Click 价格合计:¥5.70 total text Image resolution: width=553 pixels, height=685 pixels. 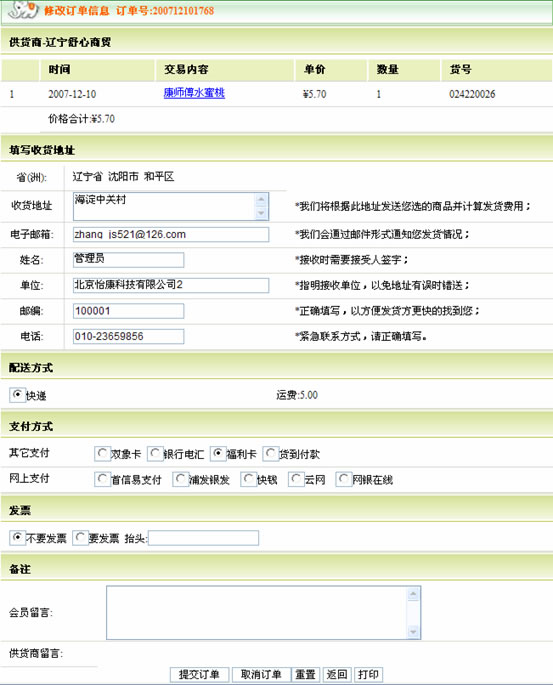click(x=81, y=119)
